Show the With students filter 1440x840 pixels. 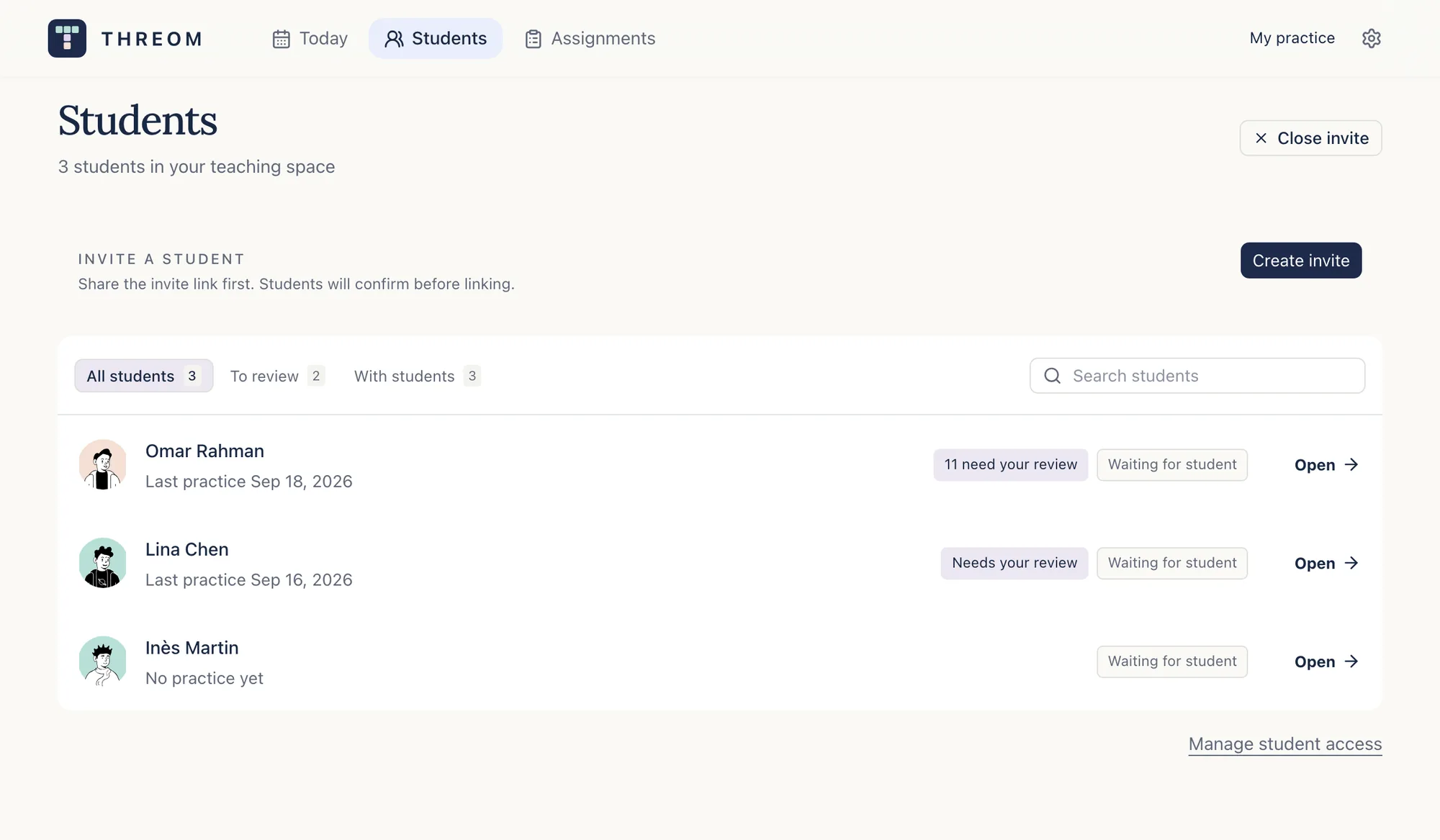[418, 376]
